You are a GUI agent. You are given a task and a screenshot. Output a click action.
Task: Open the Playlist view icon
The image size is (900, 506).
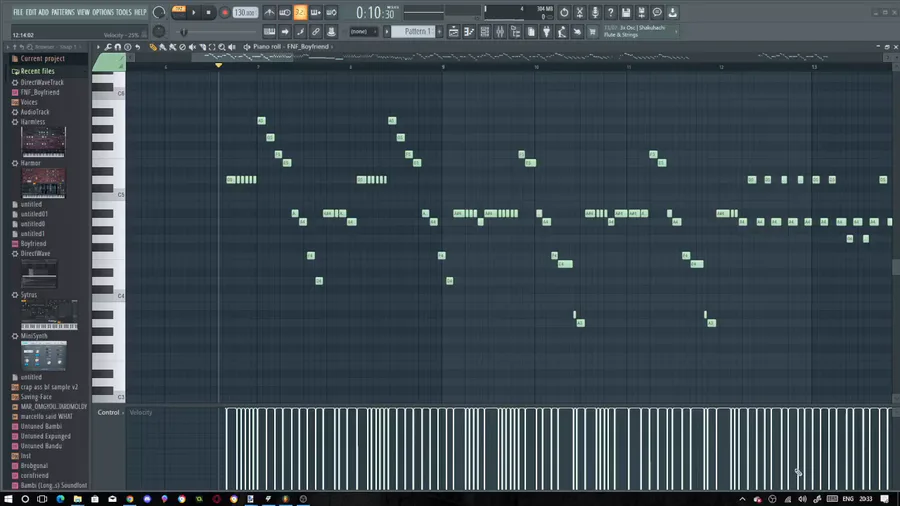click(x=453, y=32)
